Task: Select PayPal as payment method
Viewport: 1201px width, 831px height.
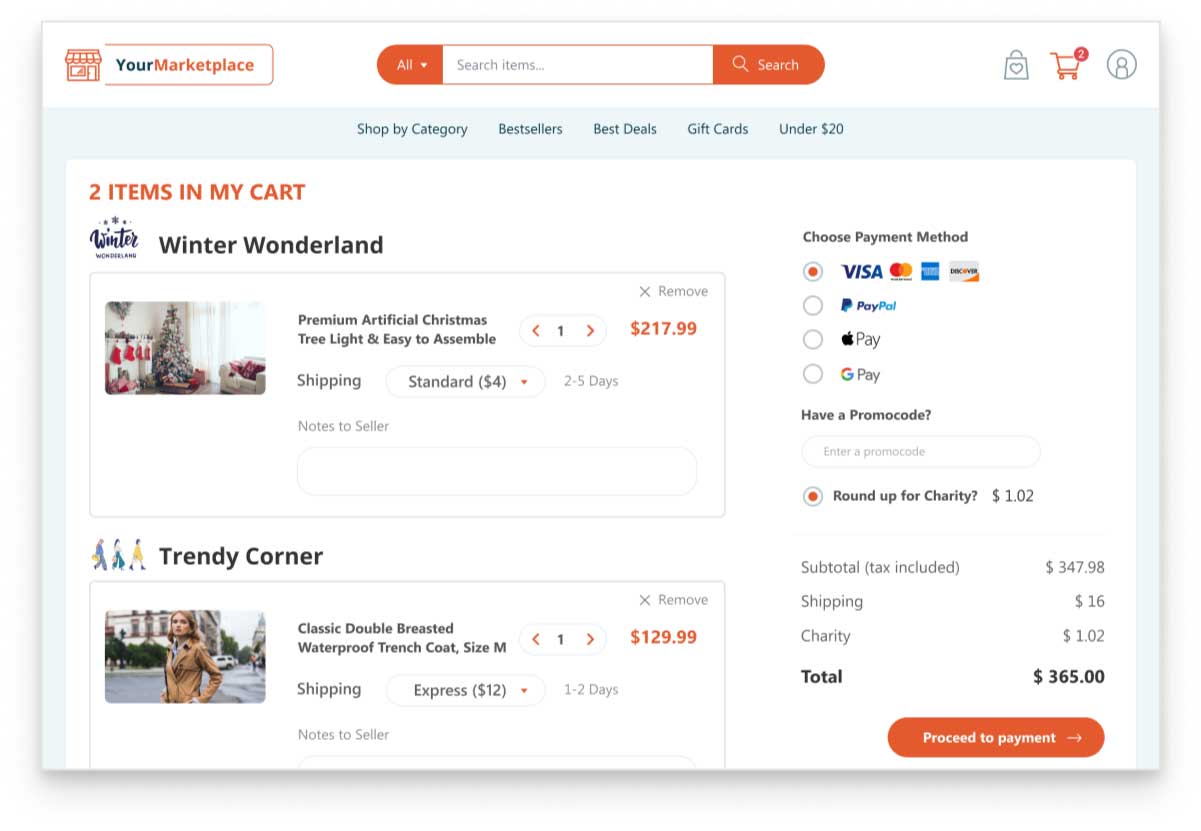Action: [x=813, y=306]
